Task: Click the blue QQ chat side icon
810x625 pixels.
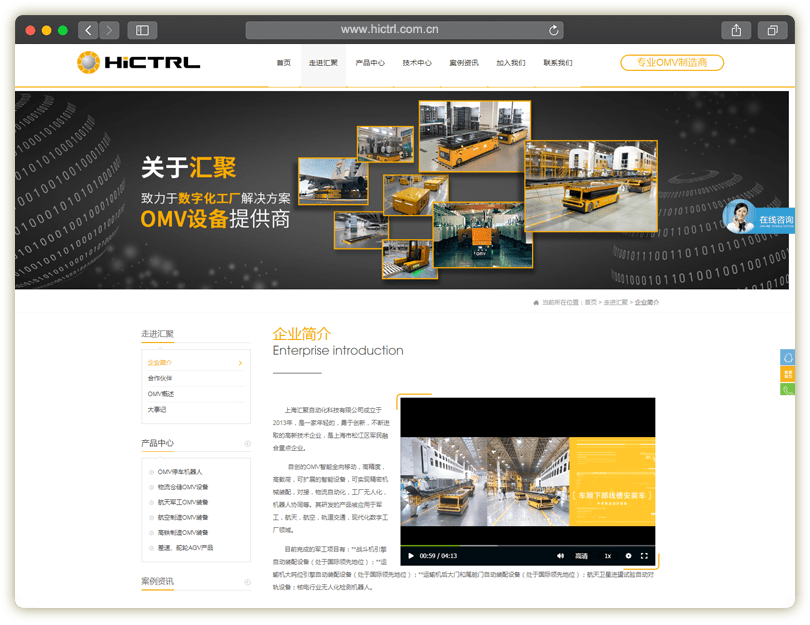Action: pyautogui.click(x=787, y=358)
